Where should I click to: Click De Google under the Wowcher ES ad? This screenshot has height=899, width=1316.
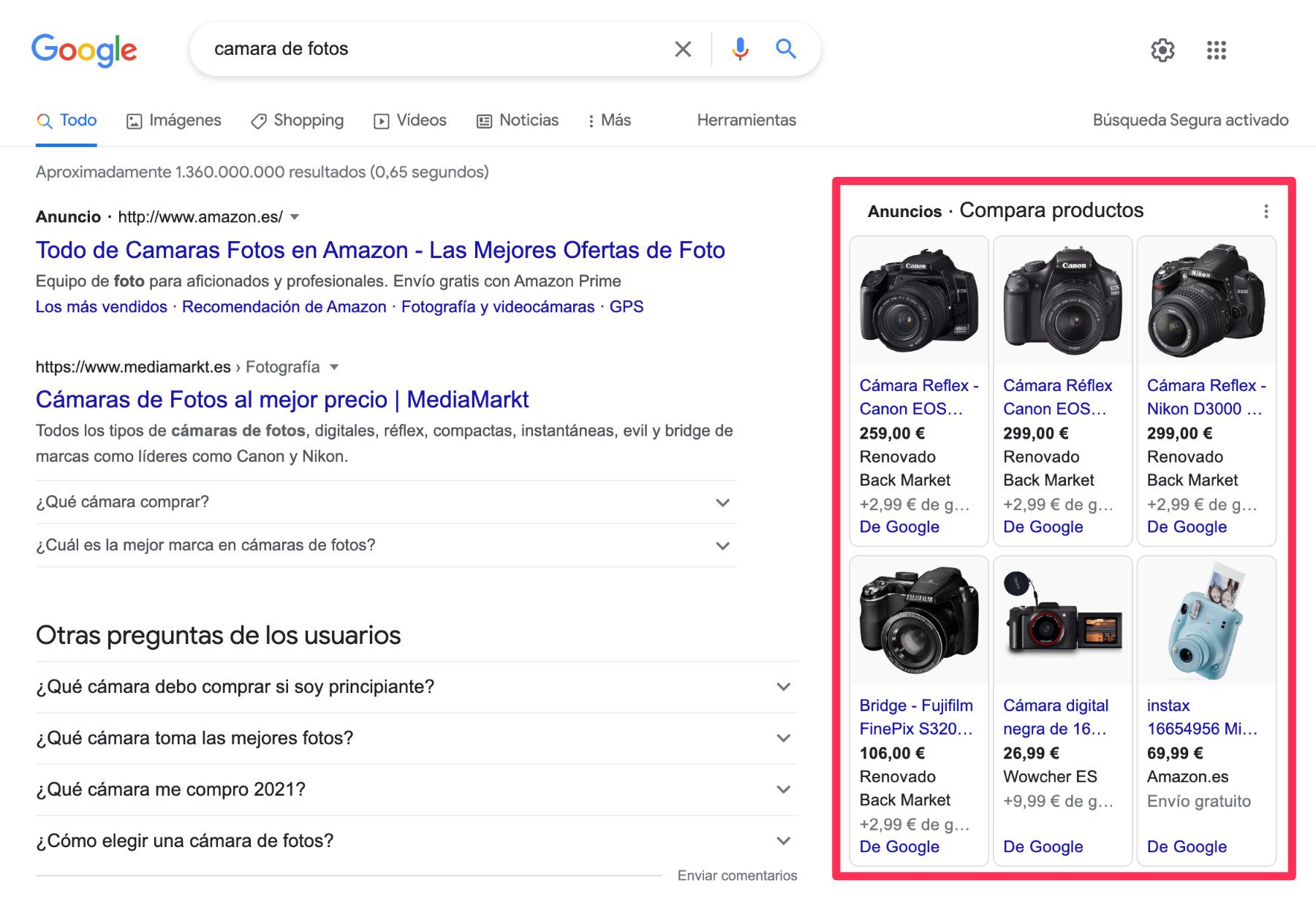coord(1043,847)
